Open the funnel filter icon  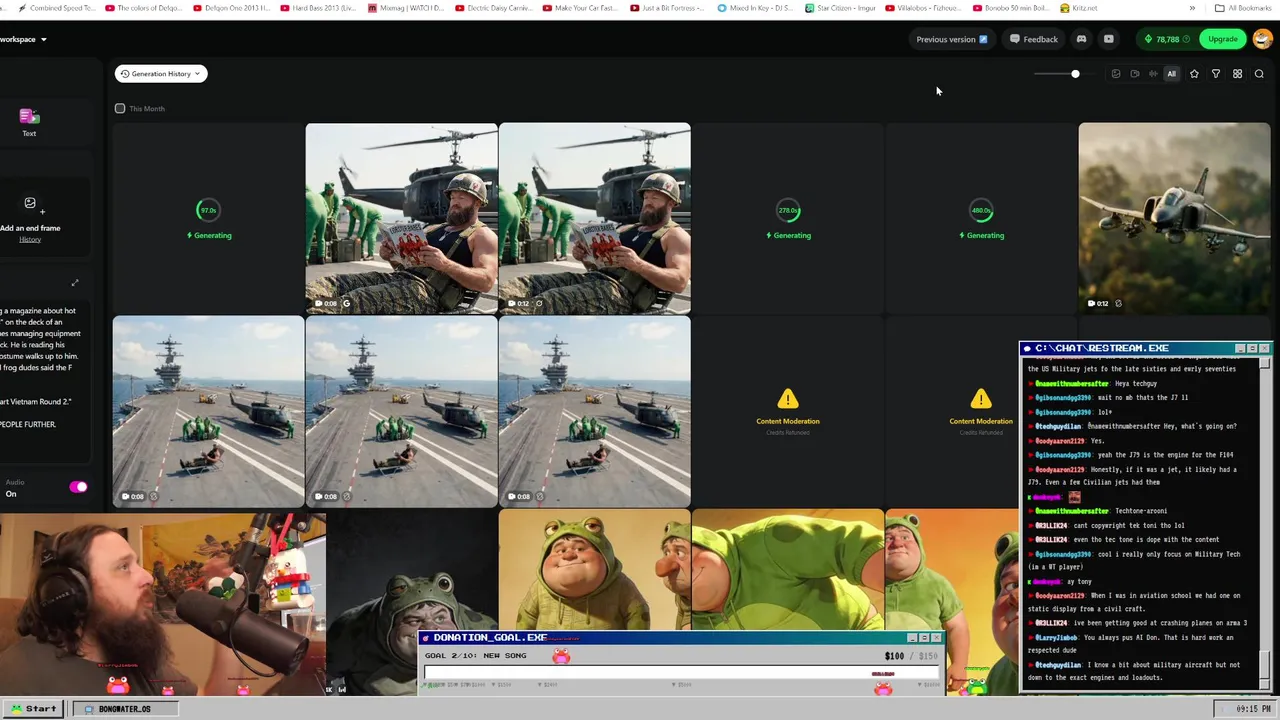click(x=1216, y=74)
